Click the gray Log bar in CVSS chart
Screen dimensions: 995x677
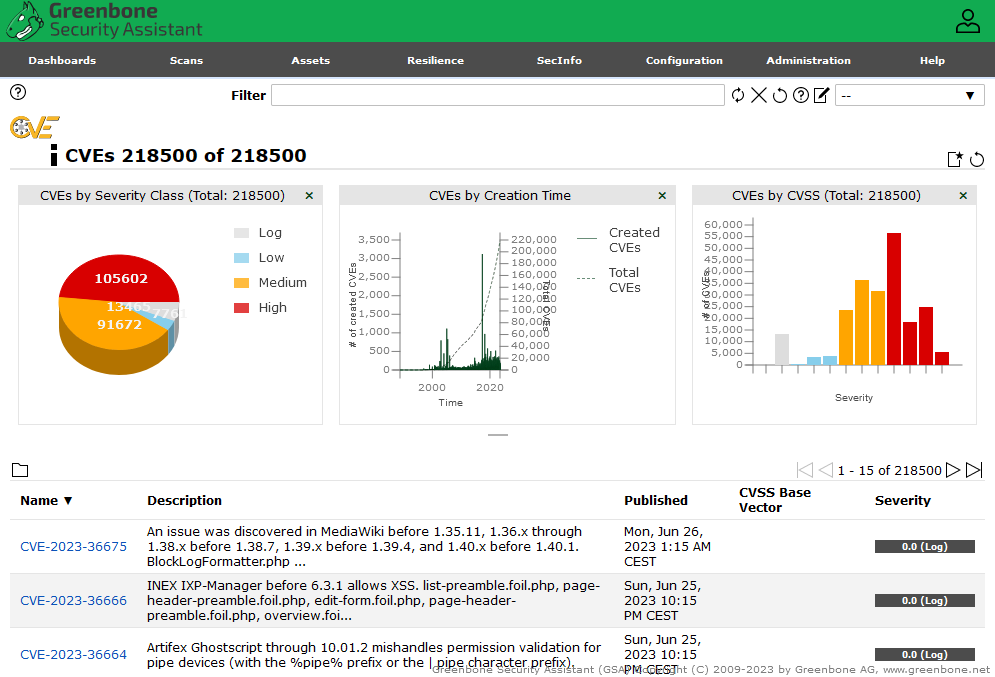click(x=782, y=349)
